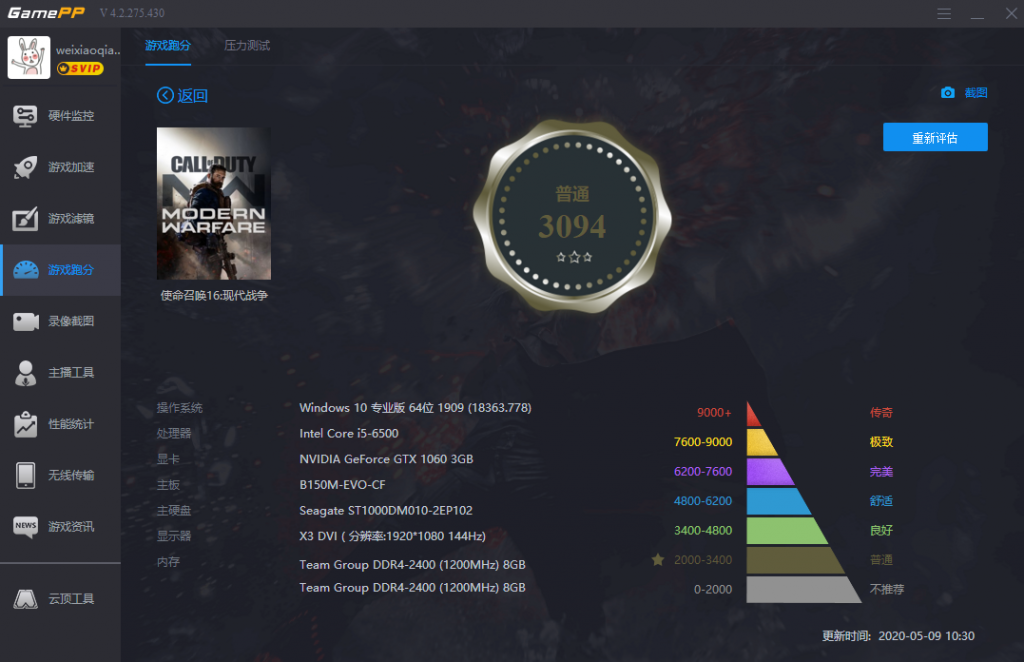Select 性能统计 in the sidebar
Viewport: 1024px width, 662px height.
tap(60, 424)
